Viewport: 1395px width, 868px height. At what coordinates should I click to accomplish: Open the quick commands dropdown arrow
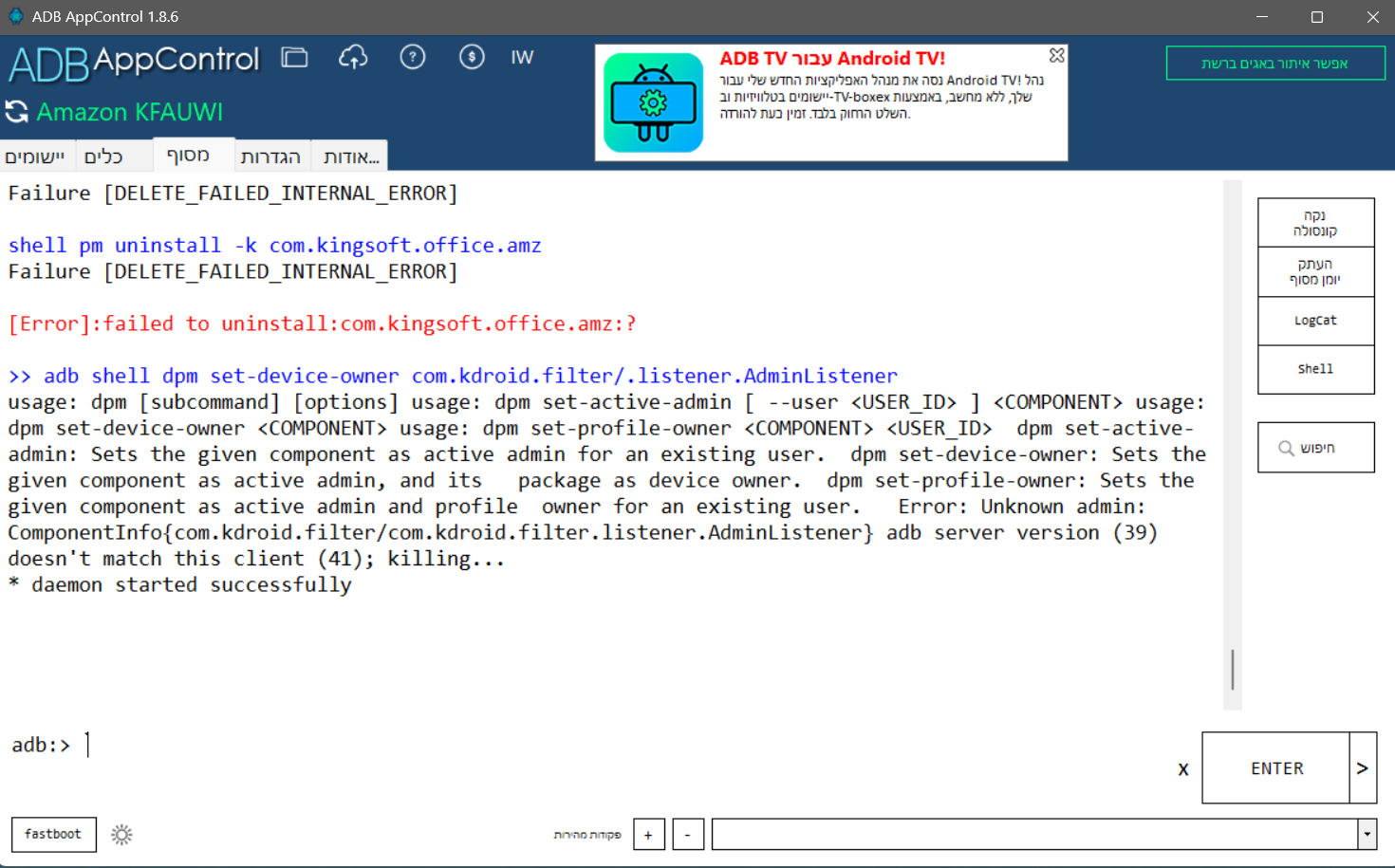coord(1367,835)
